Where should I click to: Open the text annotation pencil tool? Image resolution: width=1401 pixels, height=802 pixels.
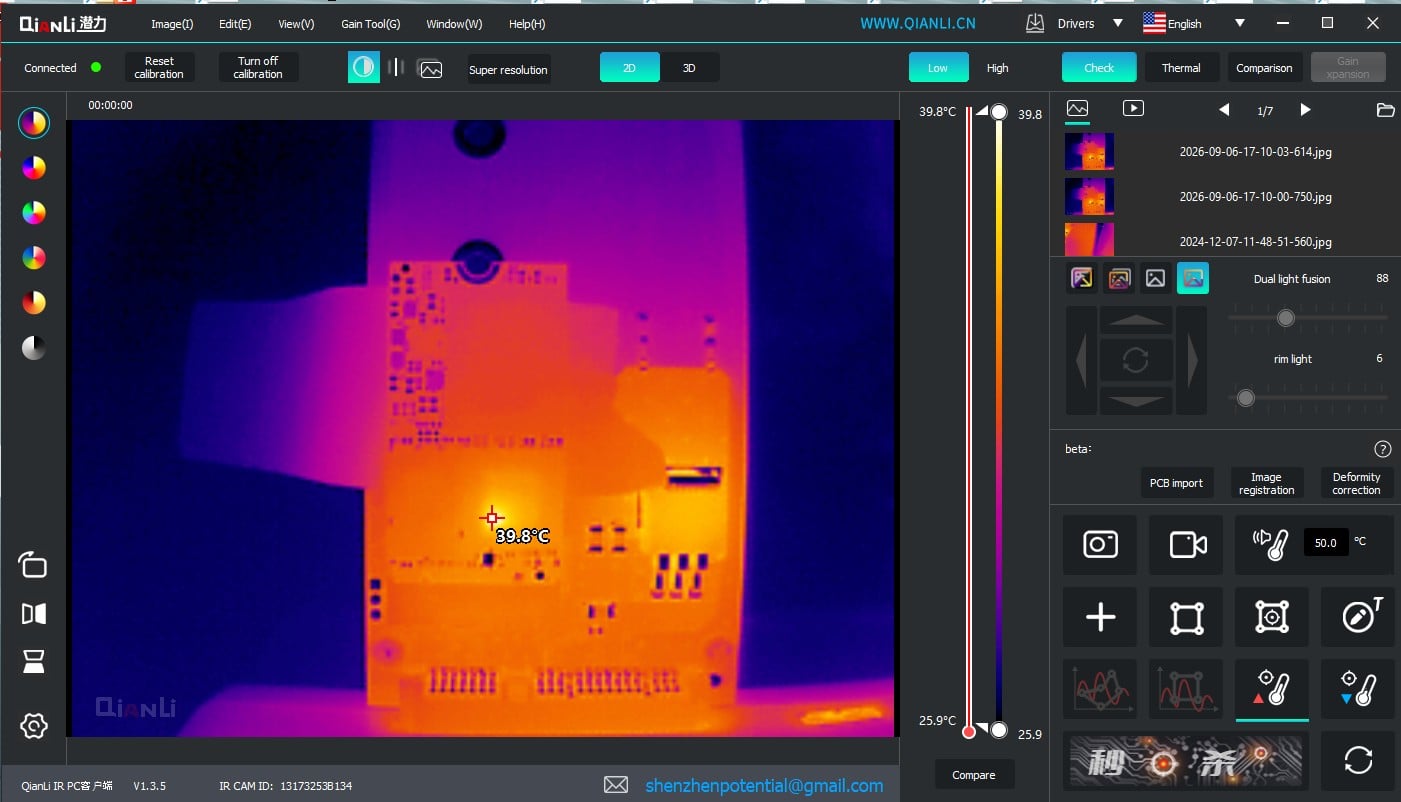tap(1358, 618)
